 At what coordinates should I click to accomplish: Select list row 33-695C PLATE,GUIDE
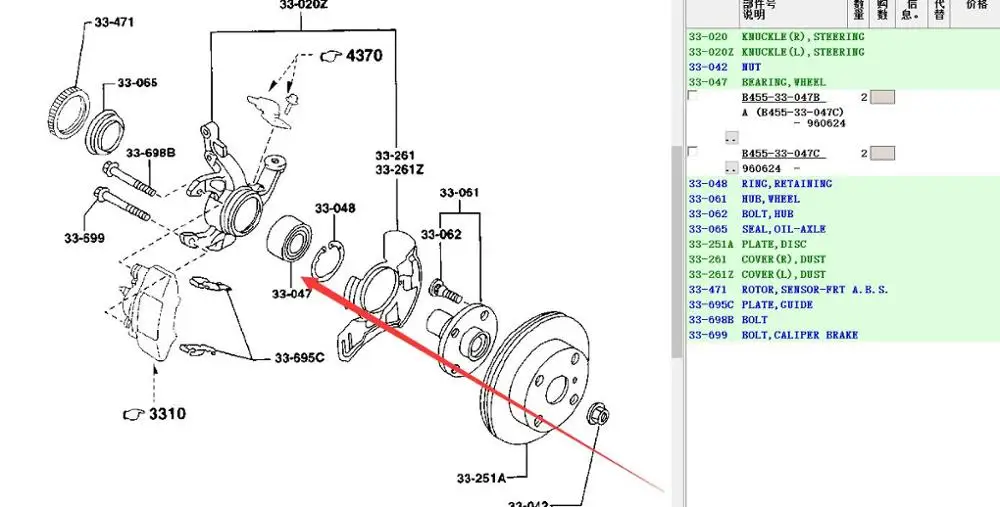tap(842, 305)
